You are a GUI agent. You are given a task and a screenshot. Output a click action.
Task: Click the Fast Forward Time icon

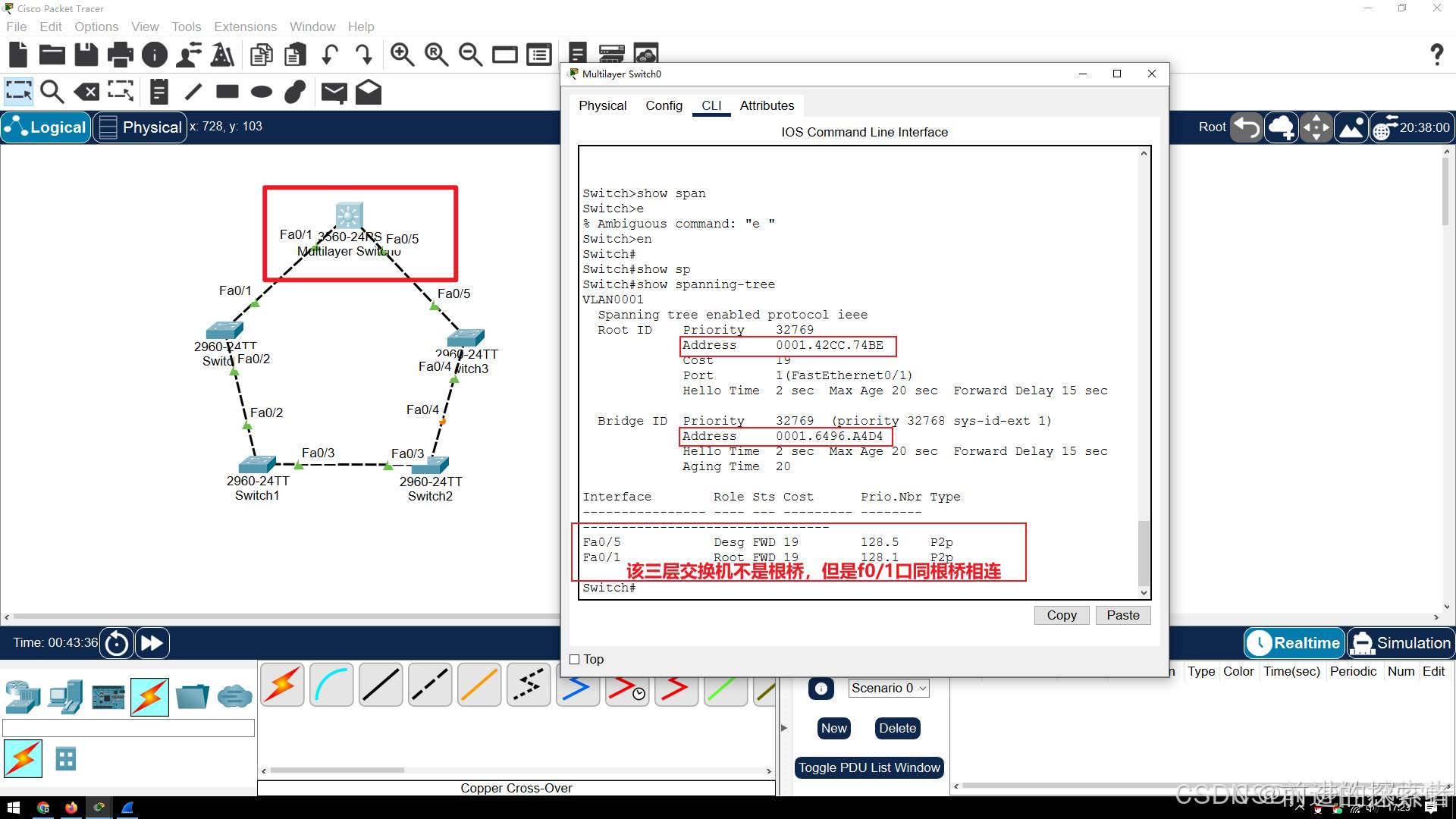click(152, 643)
